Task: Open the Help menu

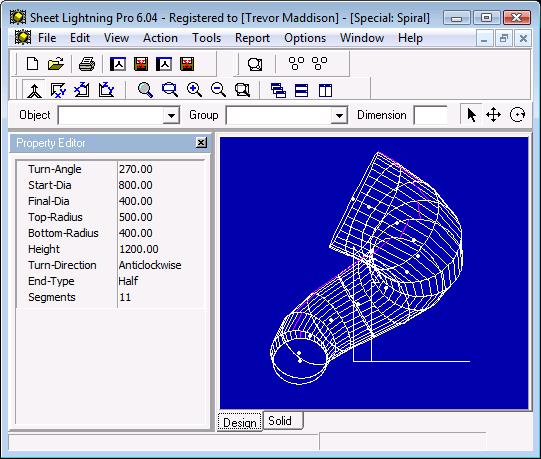Action: point(410,38)
